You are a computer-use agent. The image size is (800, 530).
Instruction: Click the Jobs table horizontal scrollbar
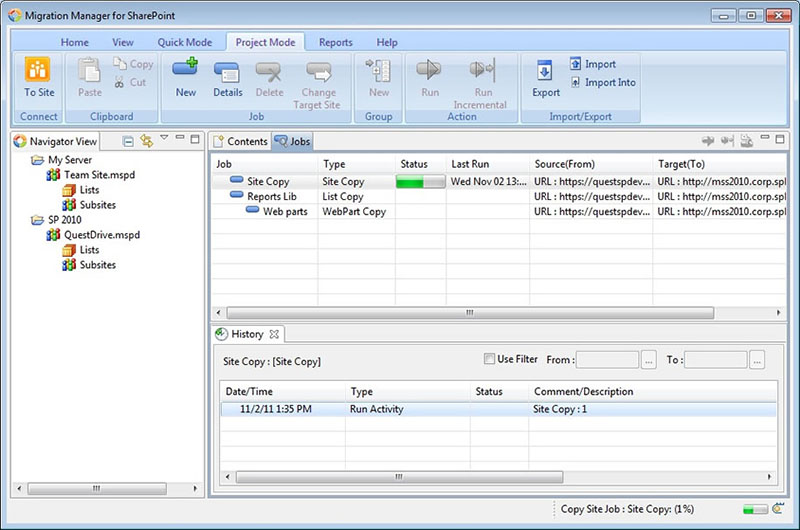(x=470, y=313)
